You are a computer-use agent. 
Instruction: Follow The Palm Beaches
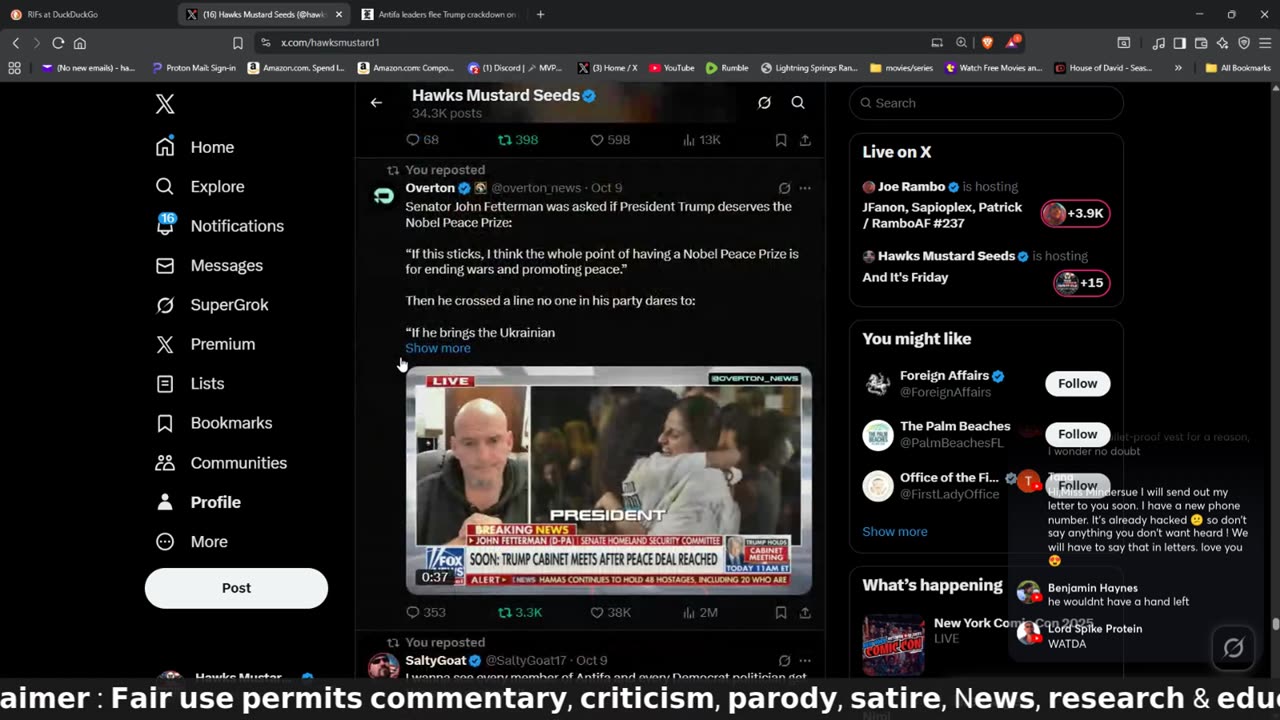pyautogui.click(x=1077, y=434)
